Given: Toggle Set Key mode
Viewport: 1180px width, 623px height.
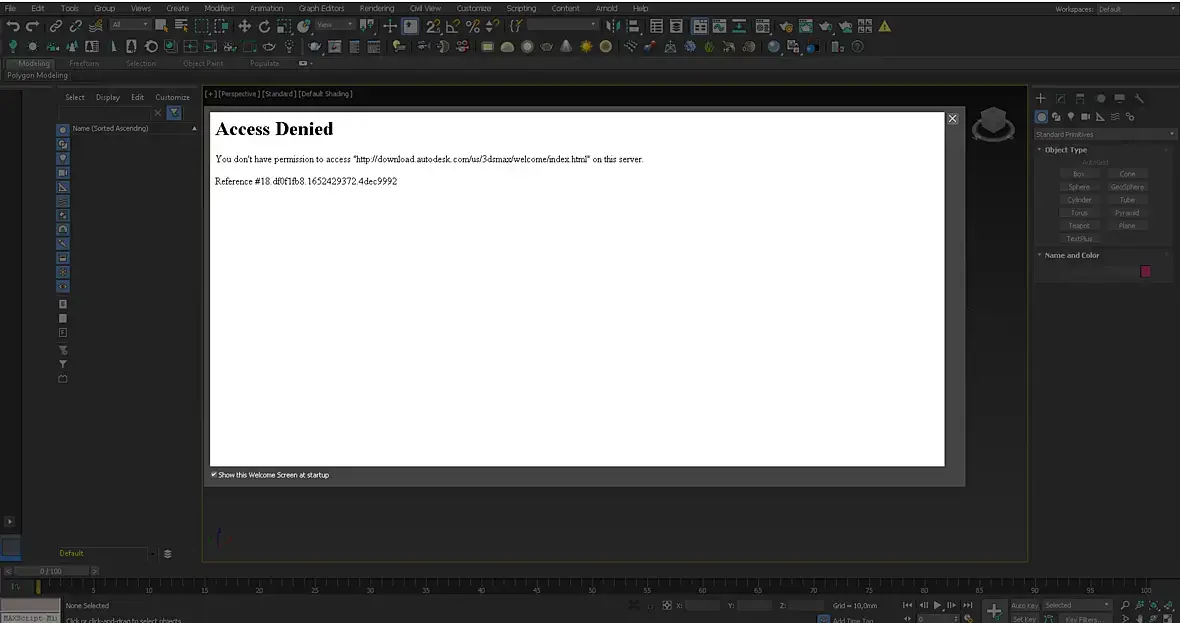Looking at the screenshot, I should [x=1024, y=618].
